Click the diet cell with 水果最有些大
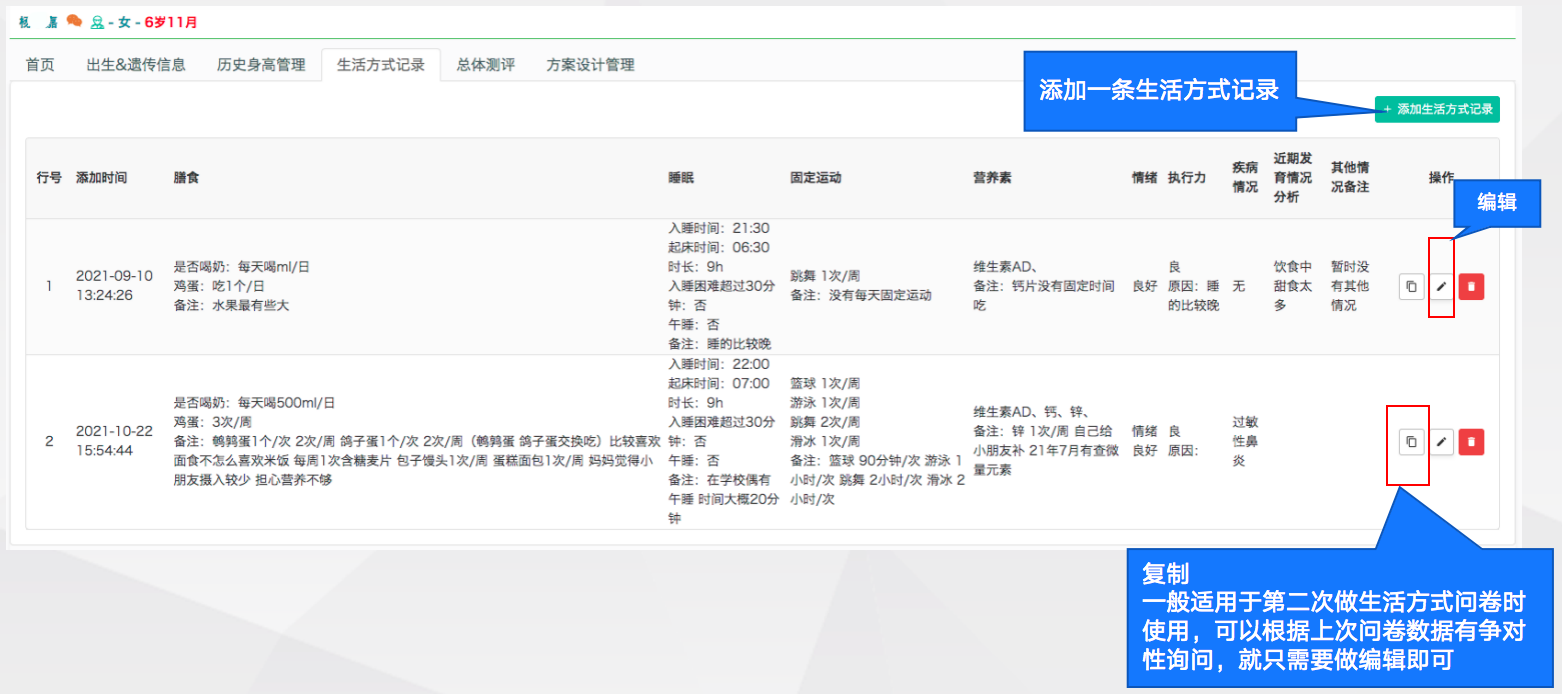 click(241, 286)
